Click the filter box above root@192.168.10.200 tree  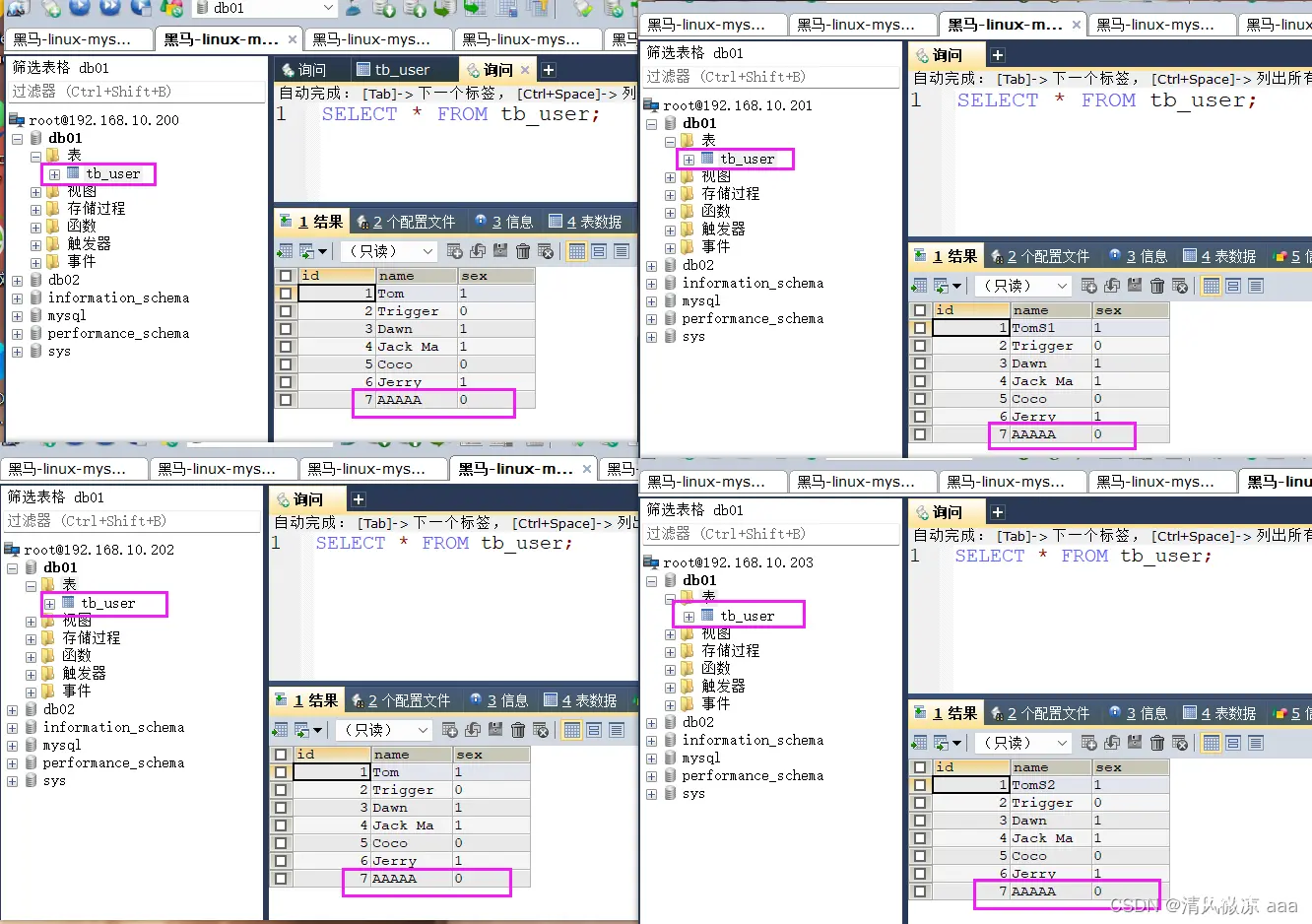pos(137,92)
